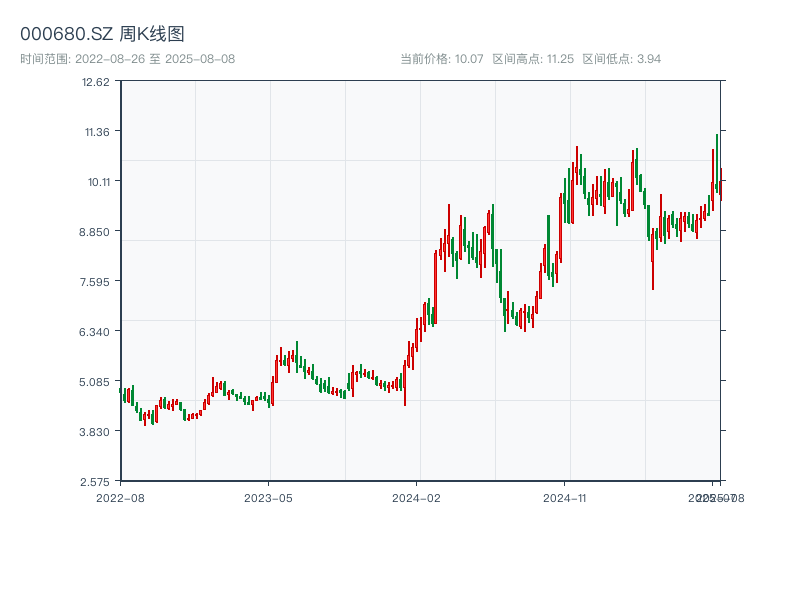
Task: Click the 3.830 y-axis tick label
Action: click(95, 431)
